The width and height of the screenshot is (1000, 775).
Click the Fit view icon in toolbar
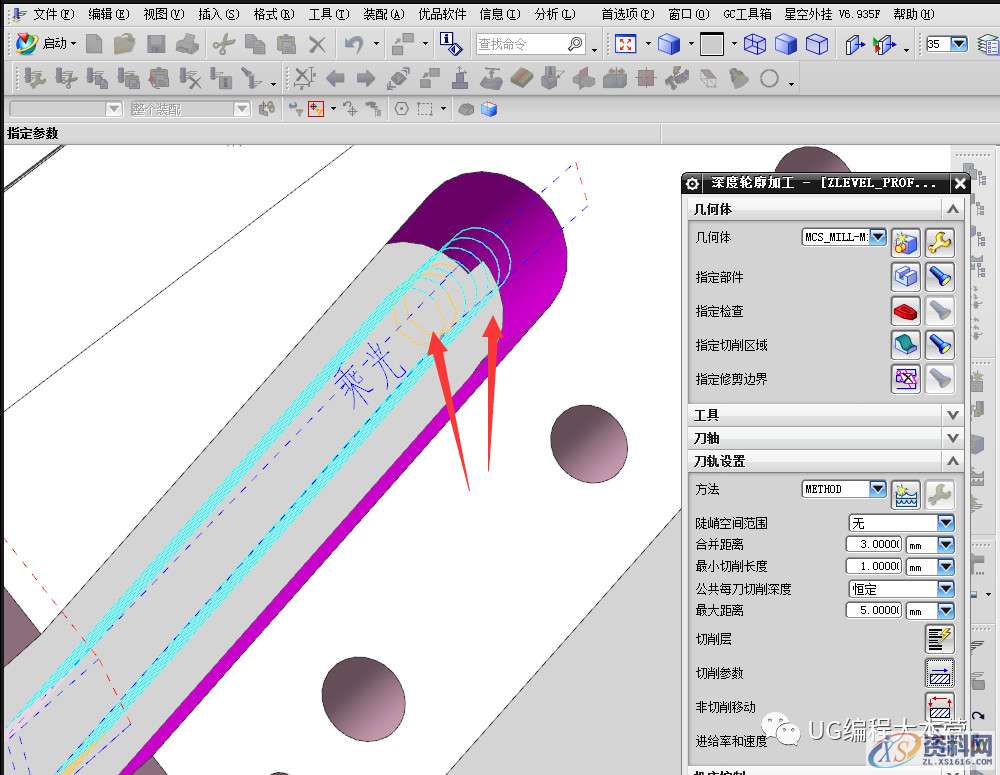[626, 44]
